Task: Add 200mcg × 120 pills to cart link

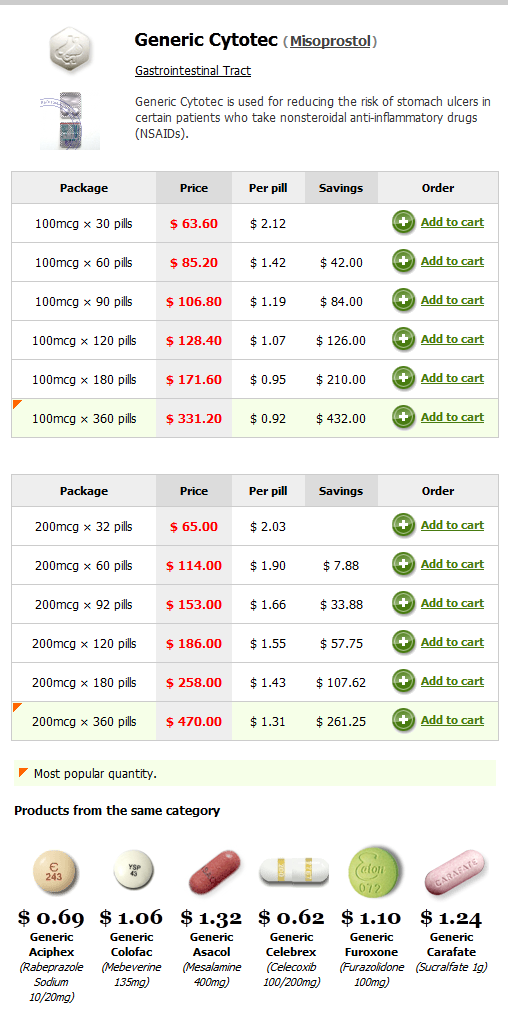Action: coord(452,642)
